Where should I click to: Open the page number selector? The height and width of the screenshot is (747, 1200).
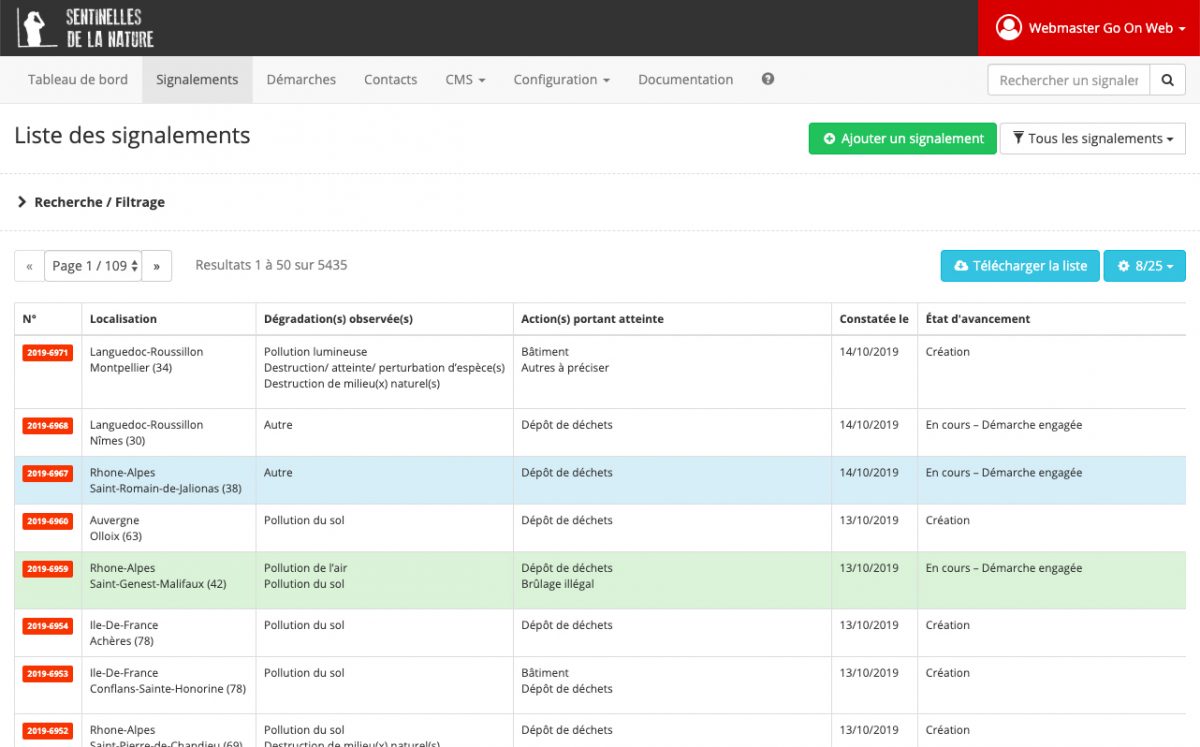click(94, 266)
